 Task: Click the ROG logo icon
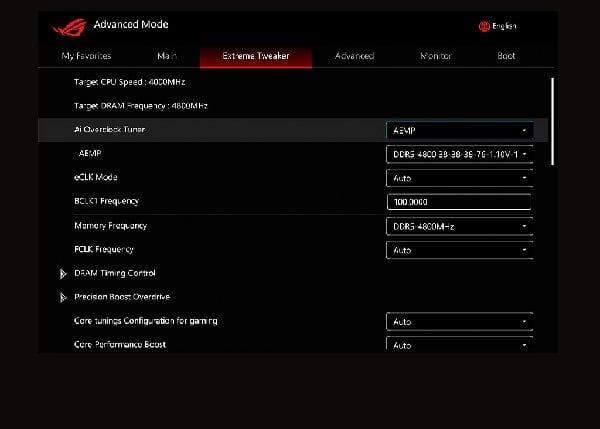[x=70, y=27]
